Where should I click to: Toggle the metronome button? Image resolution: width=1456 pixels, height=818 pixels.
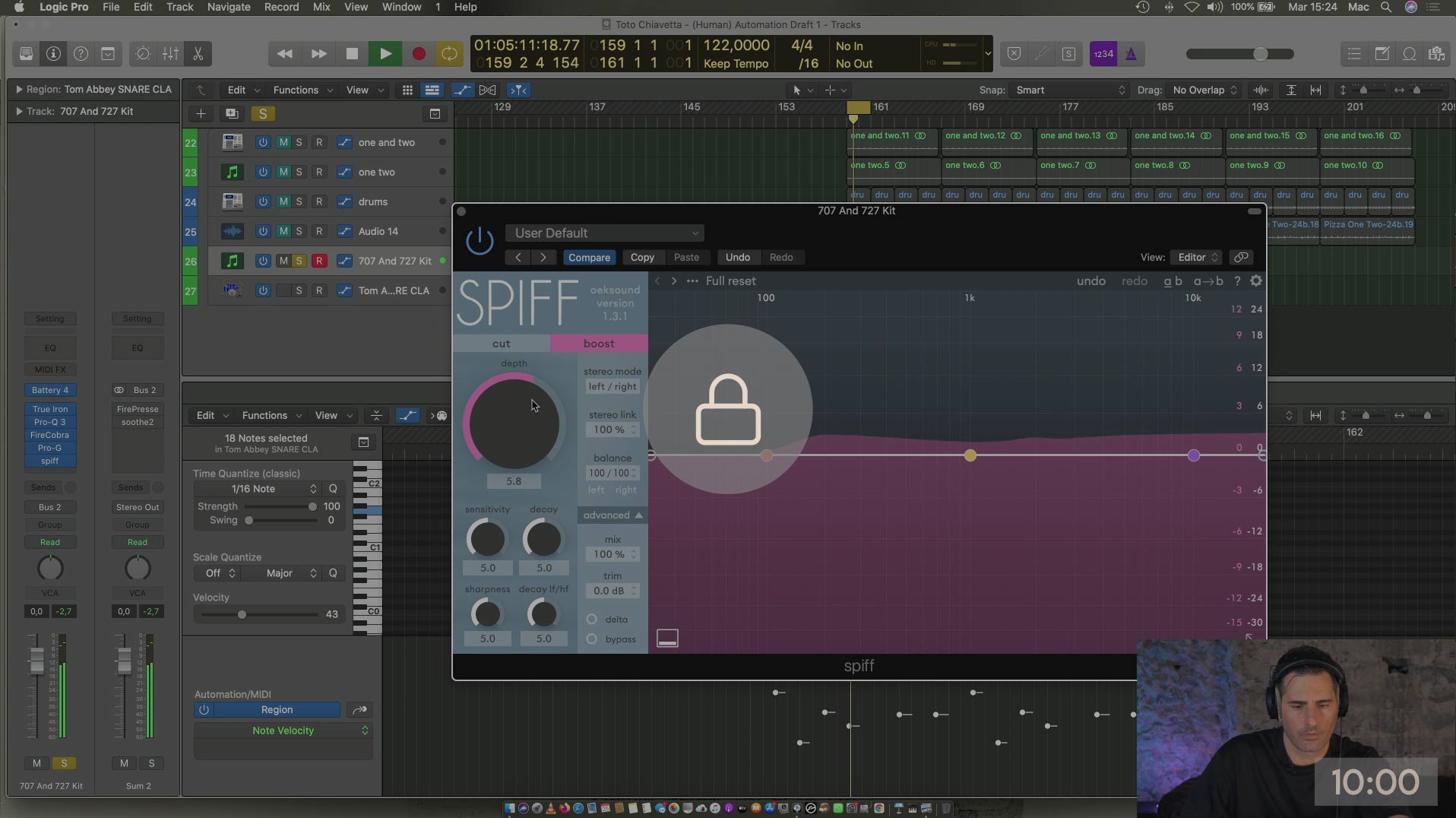coord(1131,54)
